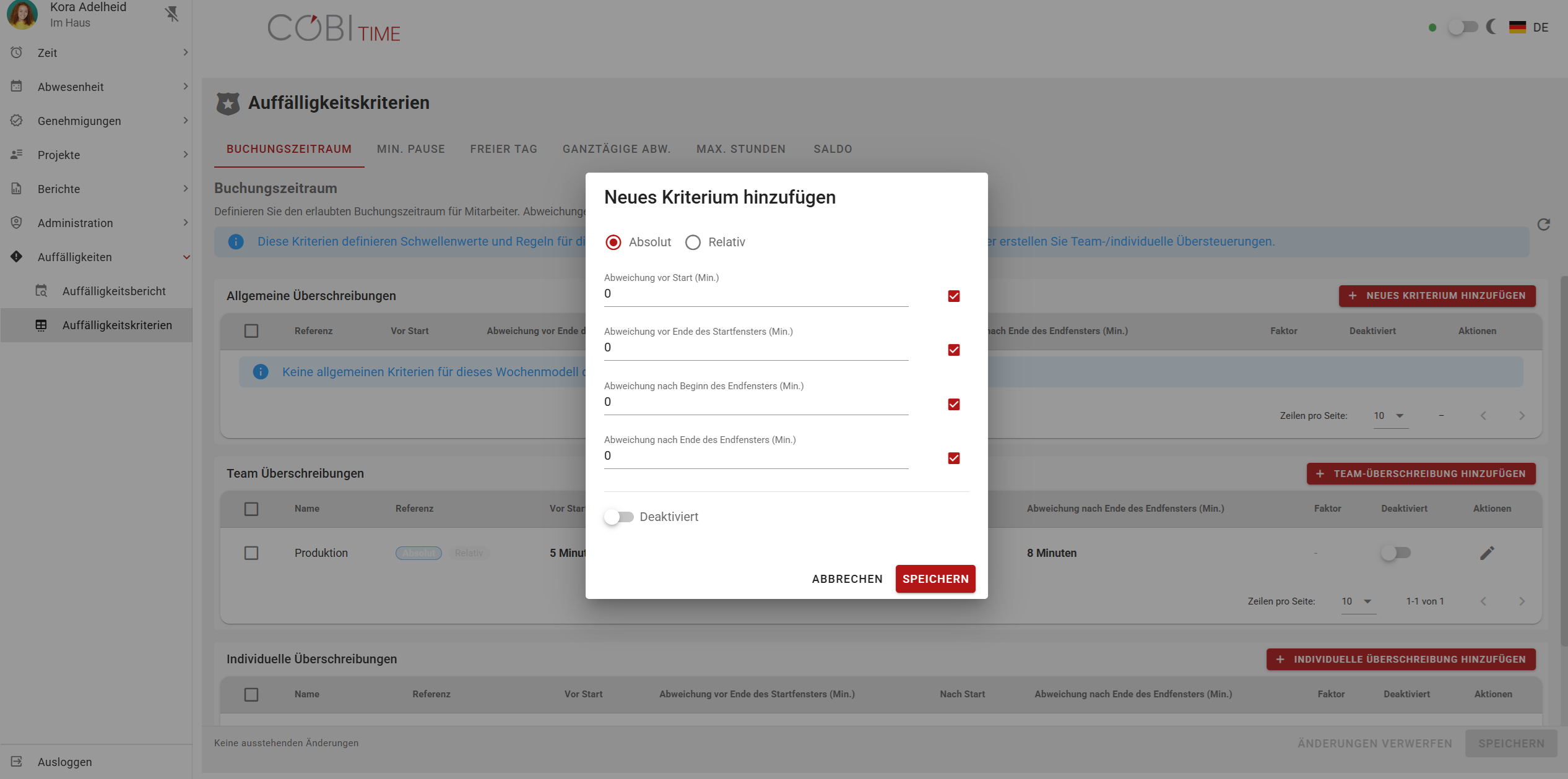Select the Relativ radio button
This screenshot has height=779, width=1568.
[693, 243]
